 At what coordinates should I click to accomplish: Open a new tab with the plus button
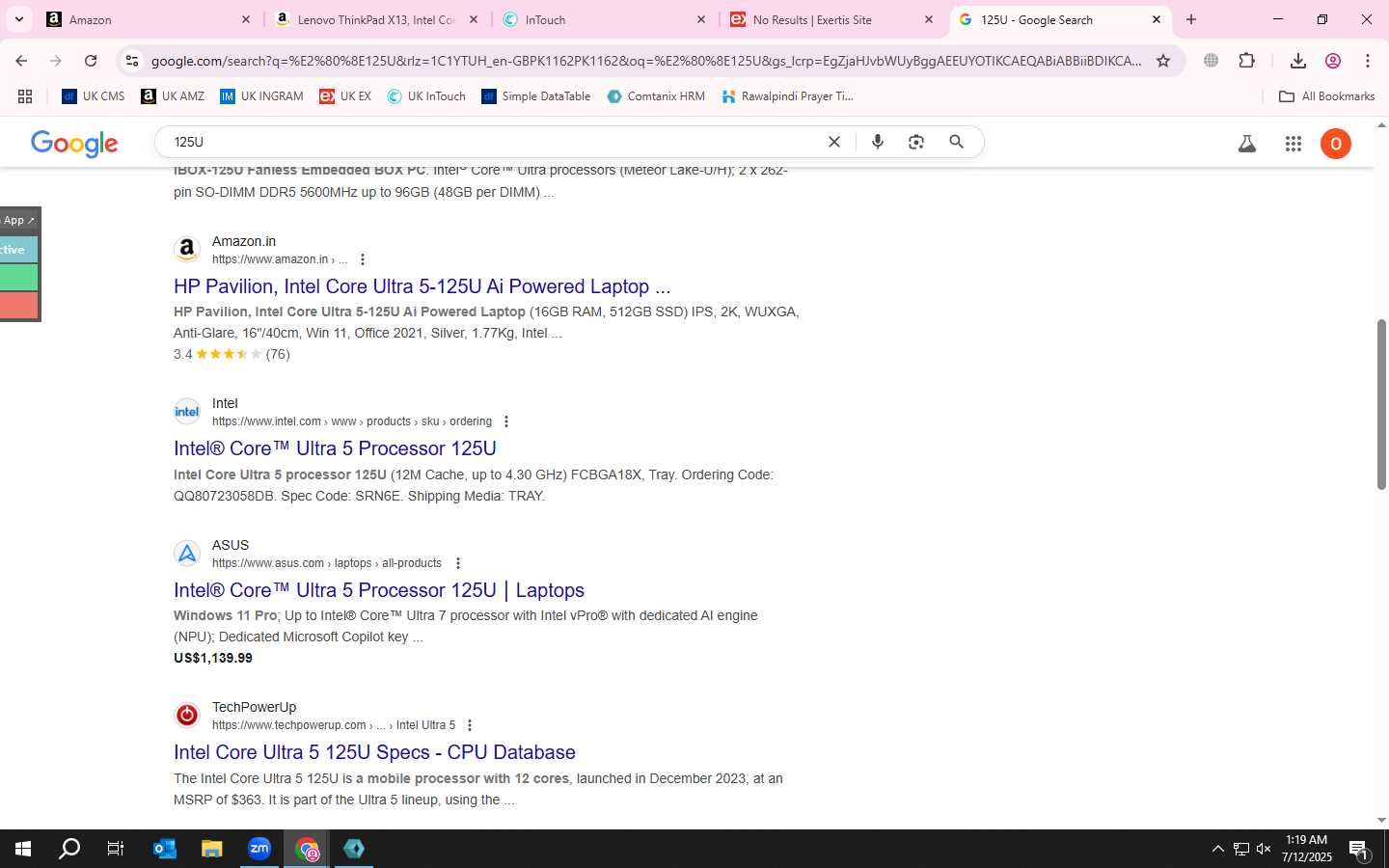click(x=1191, y=19)
